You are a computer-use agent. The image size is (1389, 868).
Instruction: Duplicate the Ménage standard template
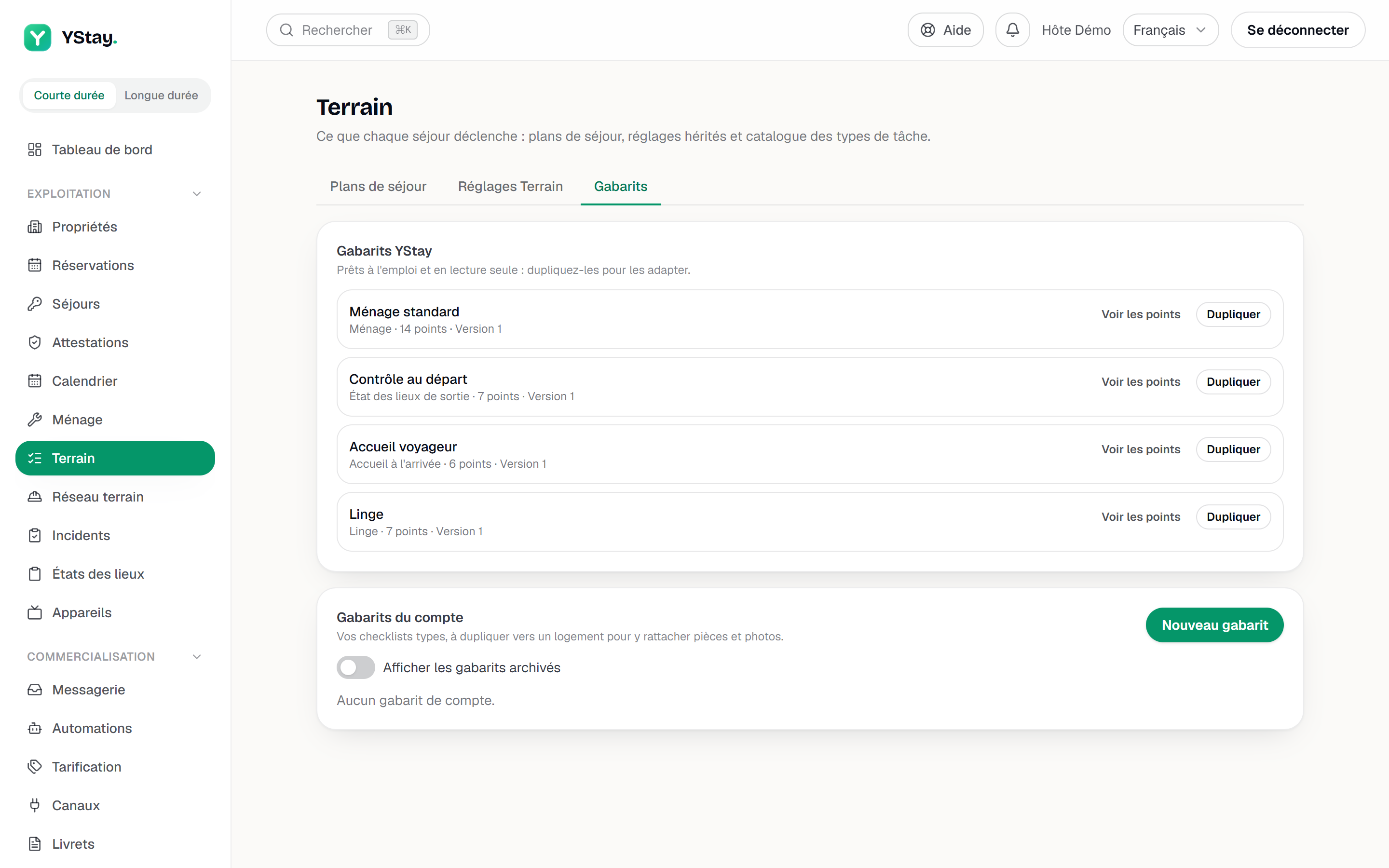point(1233,314)
